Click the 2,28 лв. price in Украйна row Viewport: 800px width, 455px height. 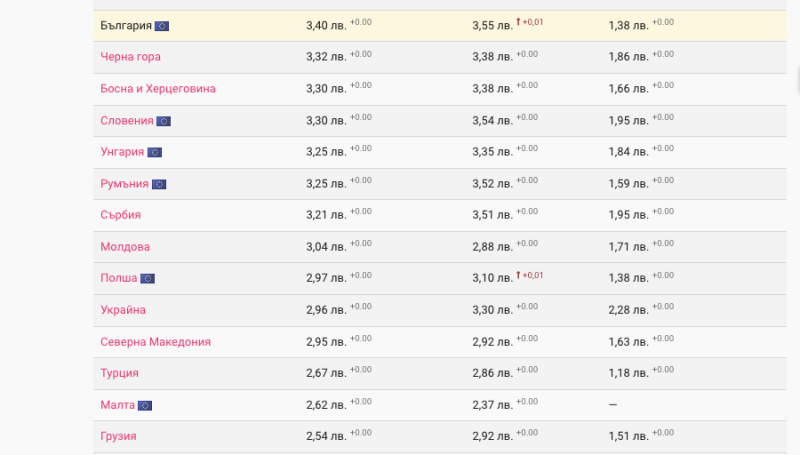[628, 310]
